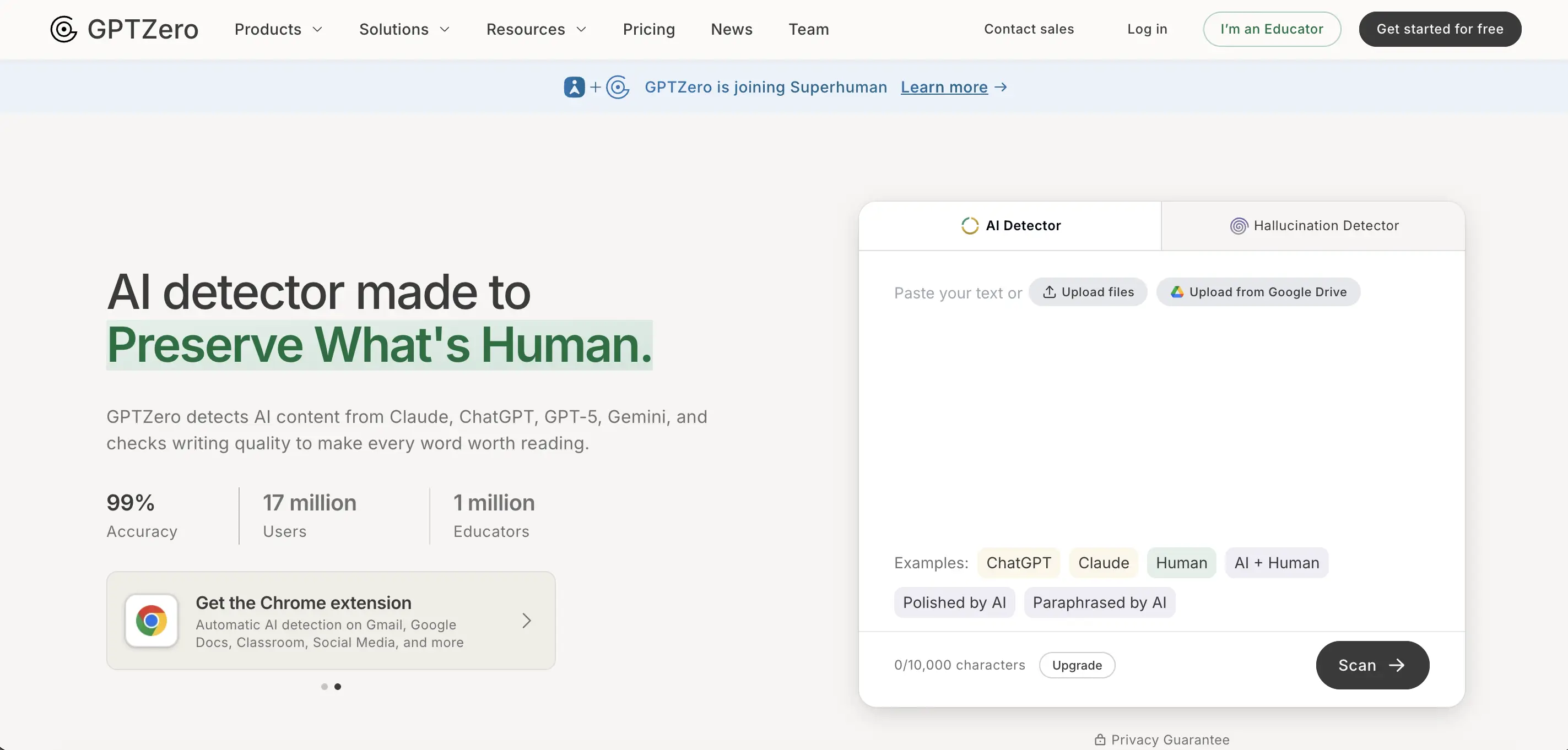Click Get started for free button

(x=1440, y=29)
